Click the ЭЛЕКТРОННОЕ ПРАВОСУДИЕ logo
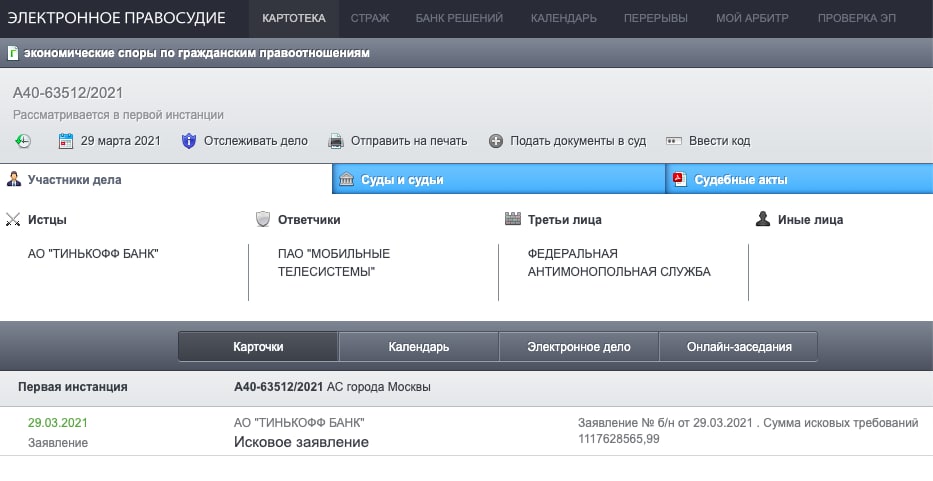The image size is (933, 481). click(116, 18)
